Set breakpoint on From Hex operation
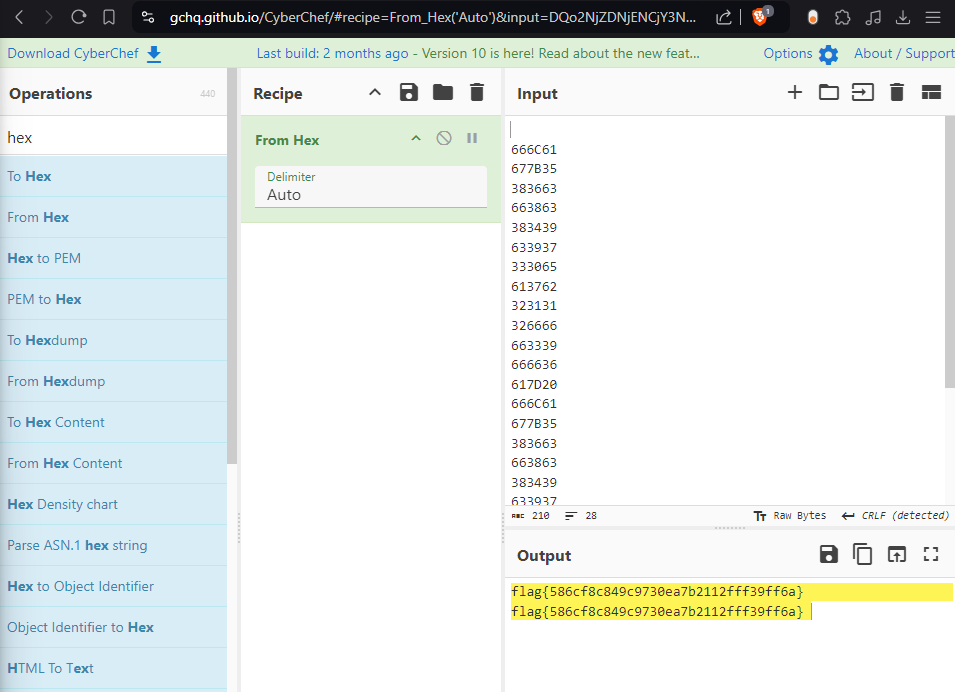Image resolution: width=955 pixels, height=692 pixels. [x=472, y=138]
